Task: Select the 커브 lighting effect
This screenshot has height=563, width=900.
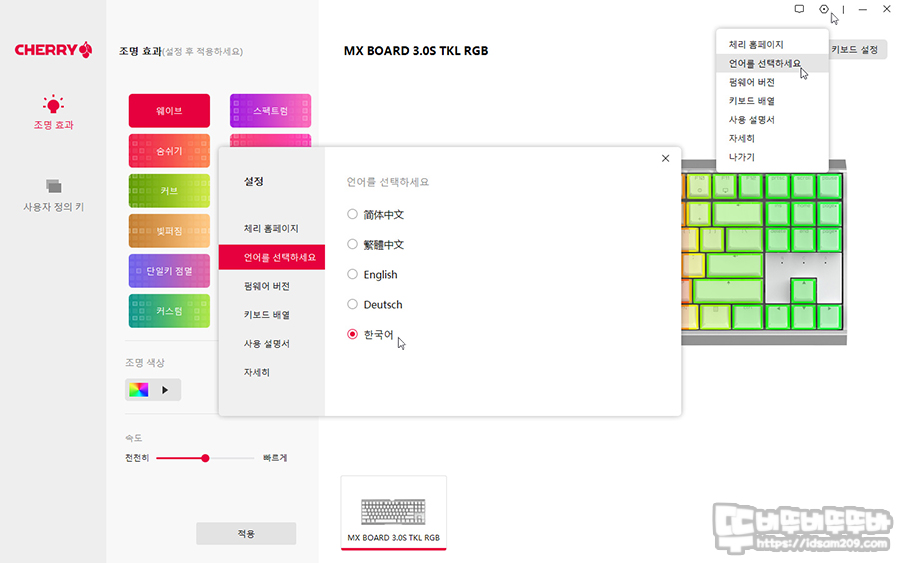Action: tap(169, 191)
